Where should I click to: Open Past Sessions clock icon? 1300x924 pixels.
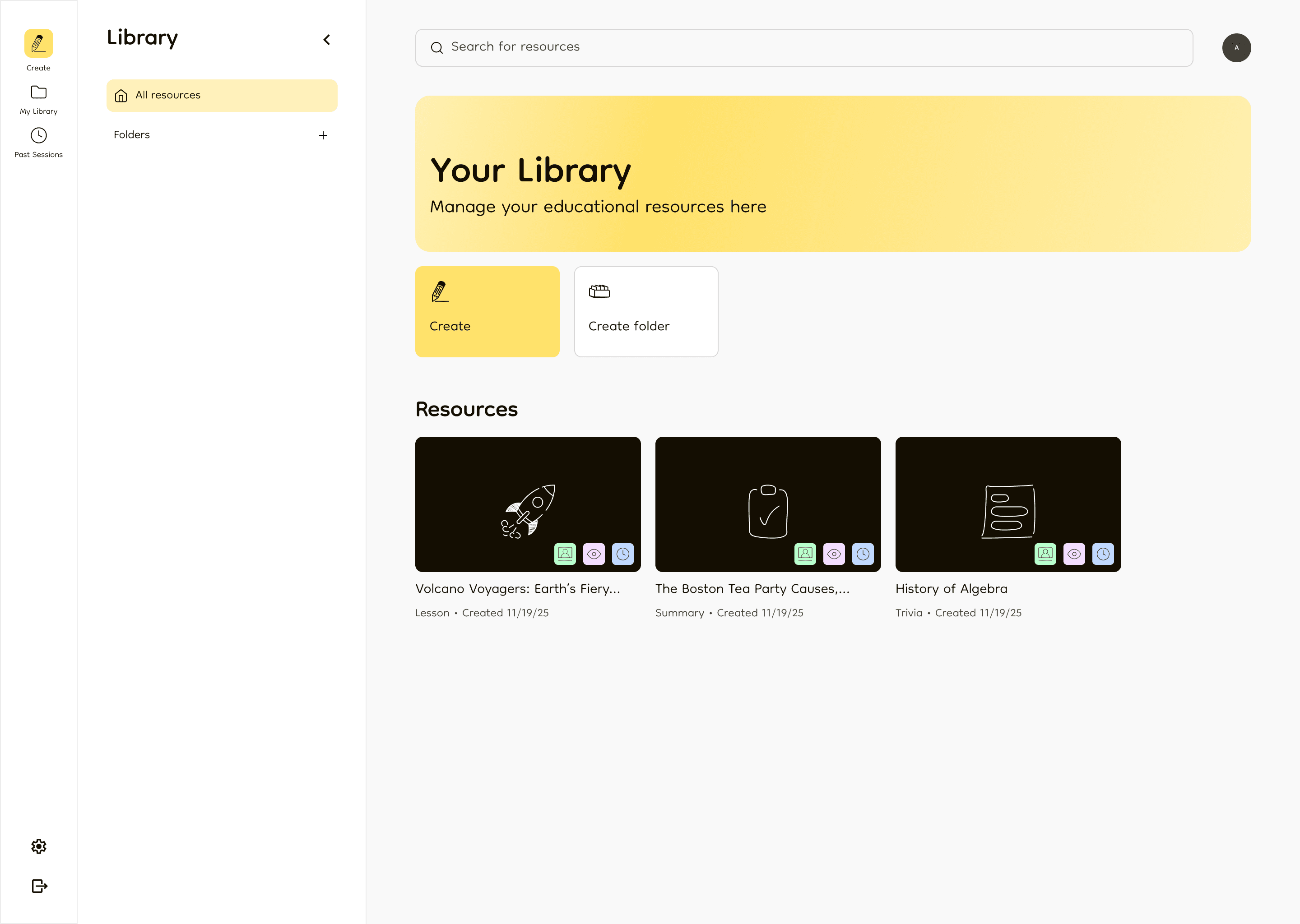tap(38, 135)
